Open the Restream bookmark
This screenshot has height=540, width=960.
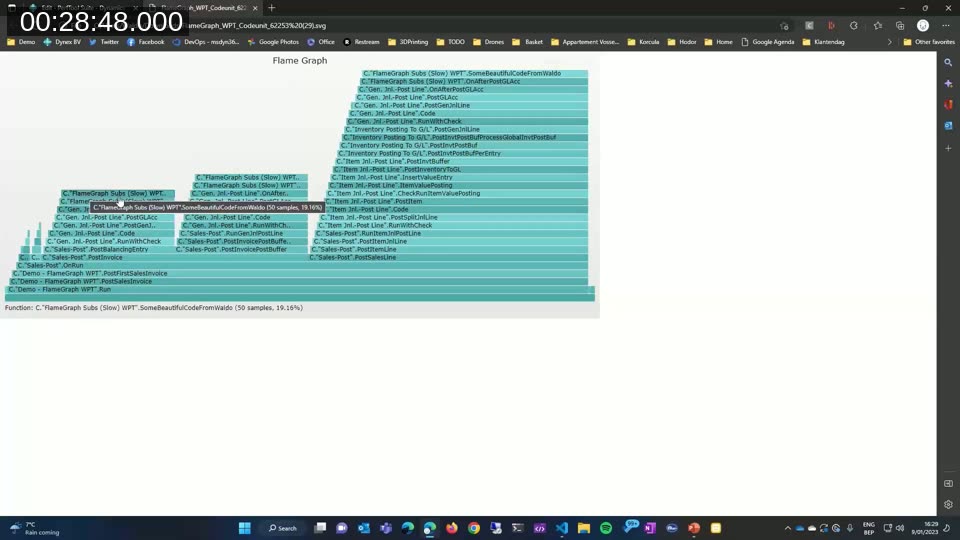(x=361, y=42)
